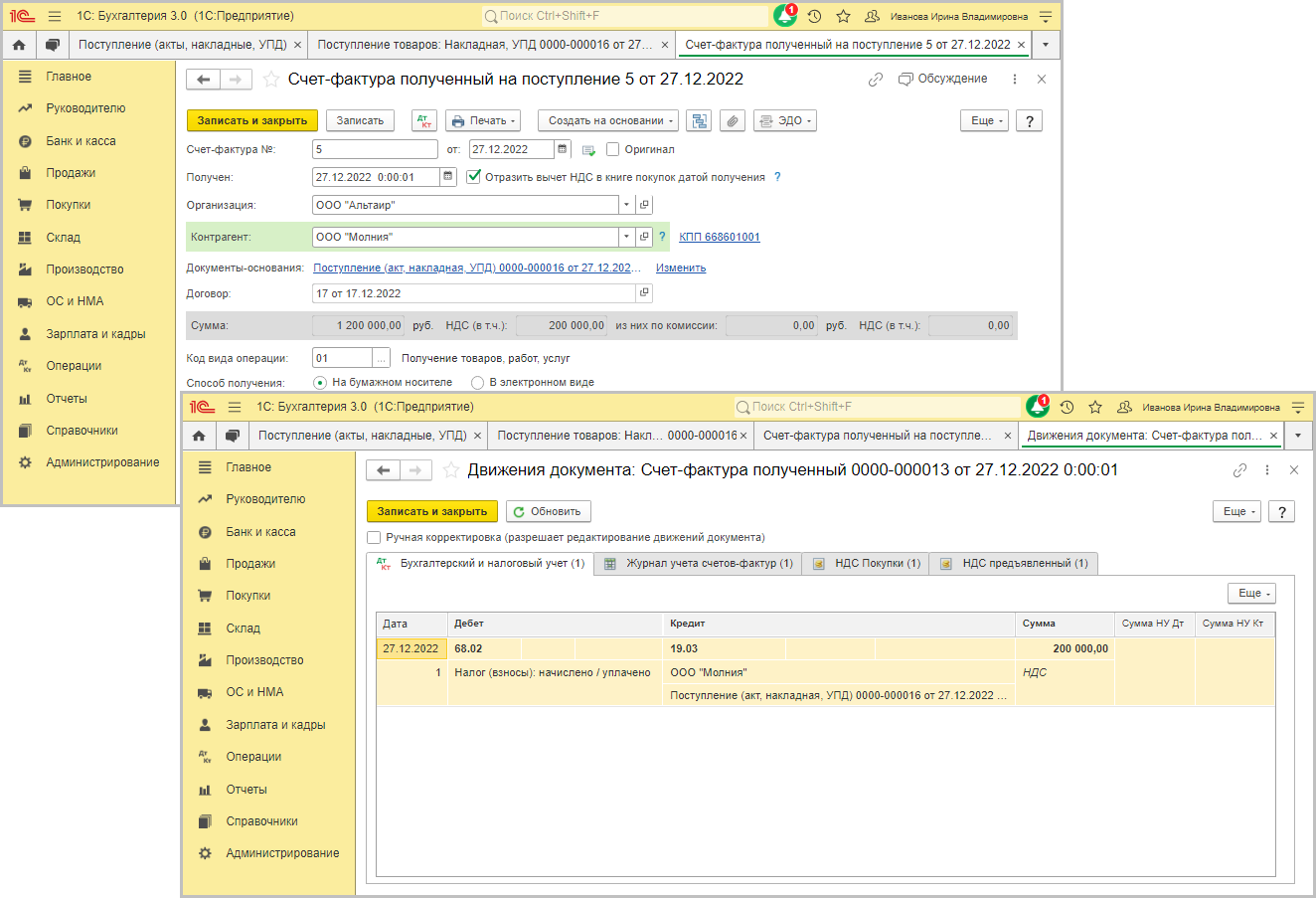The width and height of the screenshot is (1316, 898).
Task: Expand Создать на основании dropdown
Action: [608, 120]
